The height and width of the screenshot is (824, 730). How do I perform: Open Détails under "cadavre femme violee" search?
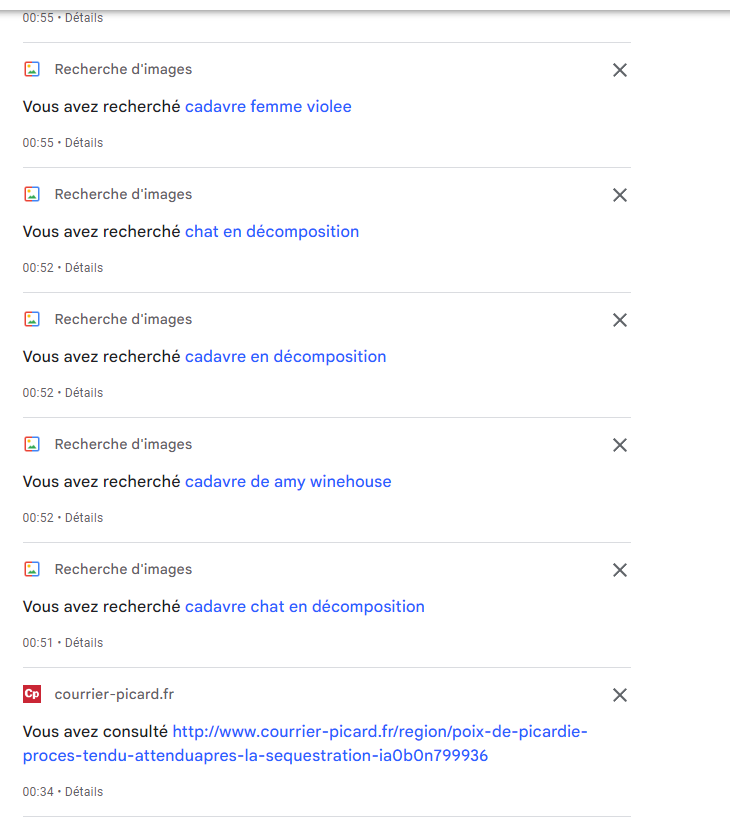tap(84, 143)
